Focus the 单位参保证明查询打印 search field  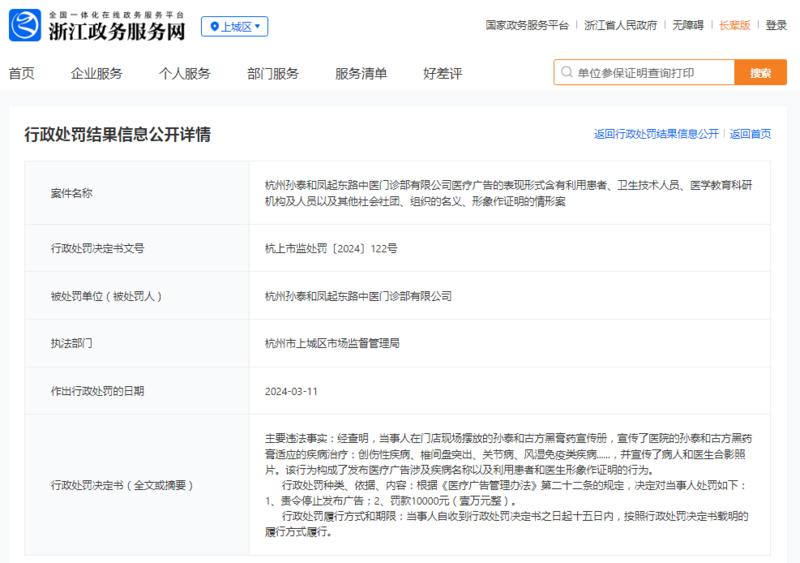pos(644,72)
